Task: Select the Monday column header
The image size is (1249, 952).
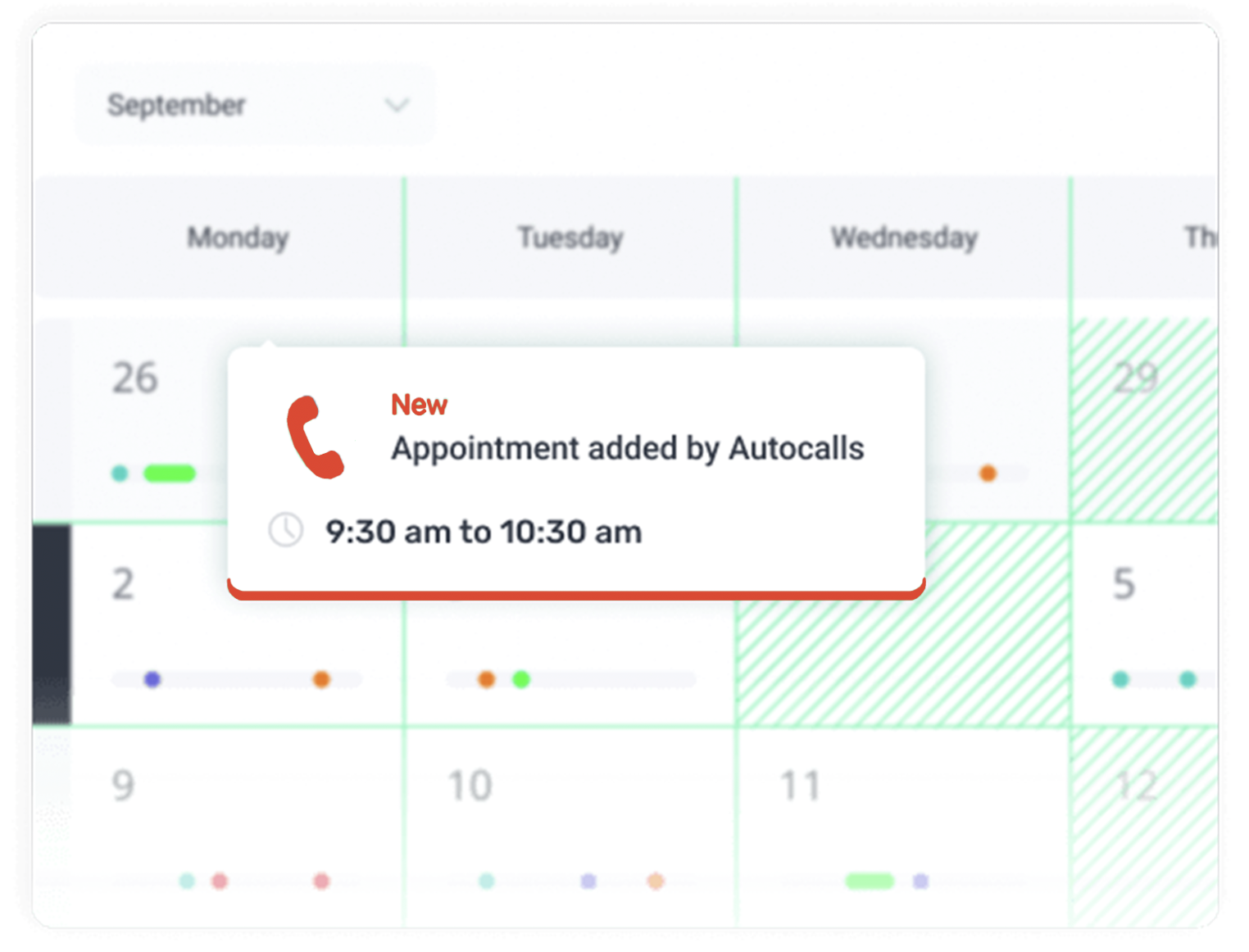Action: (x=238, y=238)
